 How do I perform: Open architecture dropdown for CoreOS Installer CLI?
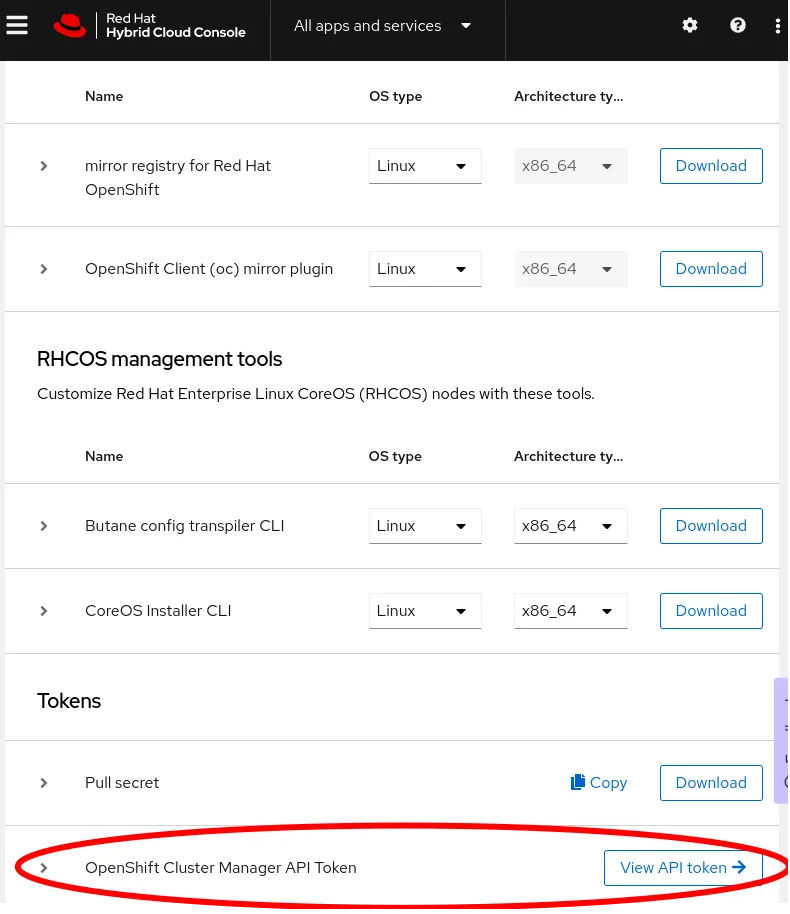coord(571,611)
